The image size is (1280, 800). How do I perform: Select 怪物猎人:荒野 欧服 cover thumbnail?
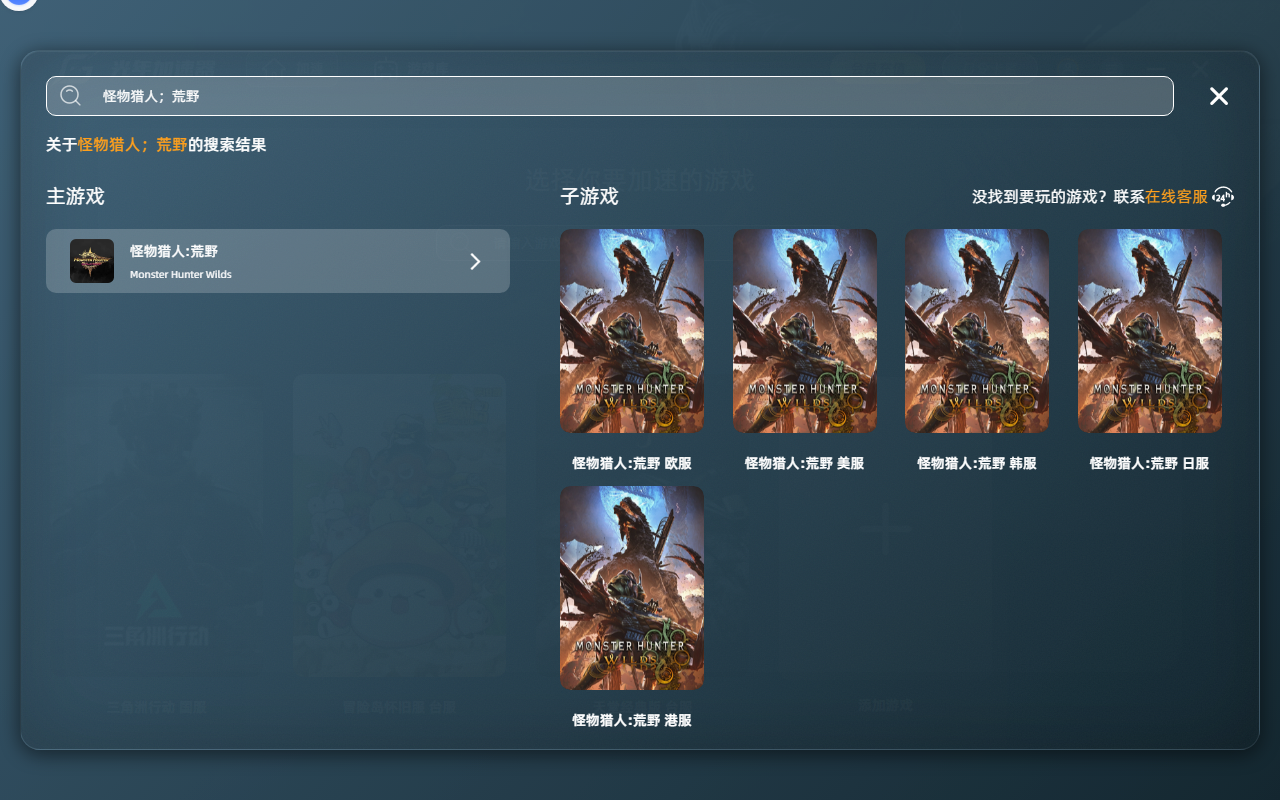point(632,331)
